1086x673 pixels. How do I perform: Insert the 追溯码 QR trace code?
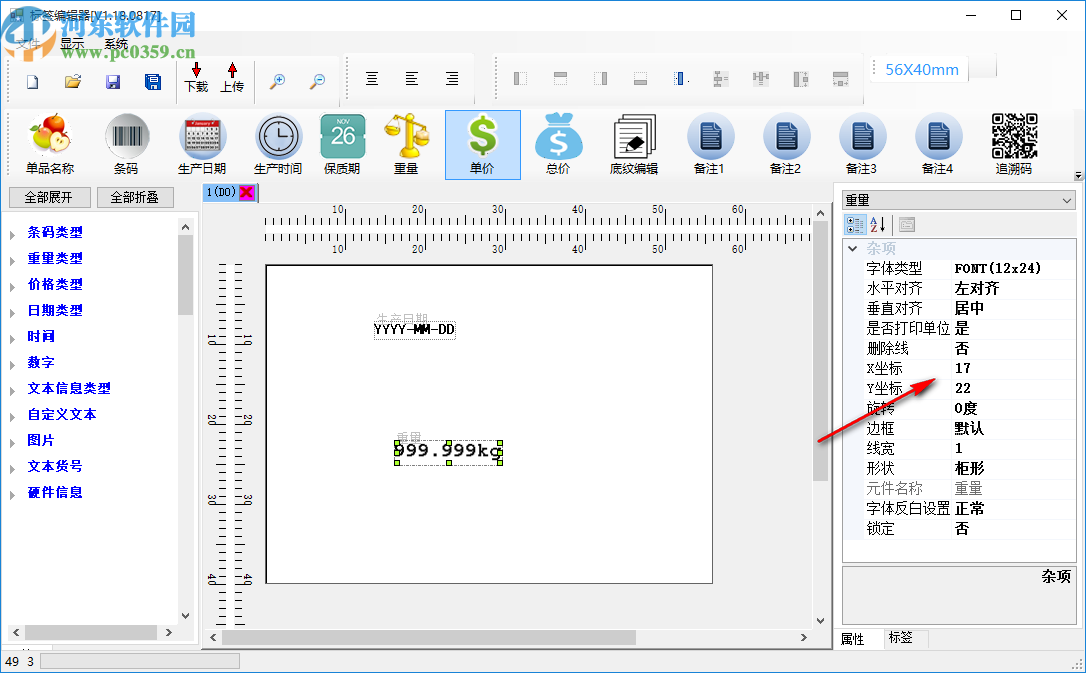(1014, 145)
